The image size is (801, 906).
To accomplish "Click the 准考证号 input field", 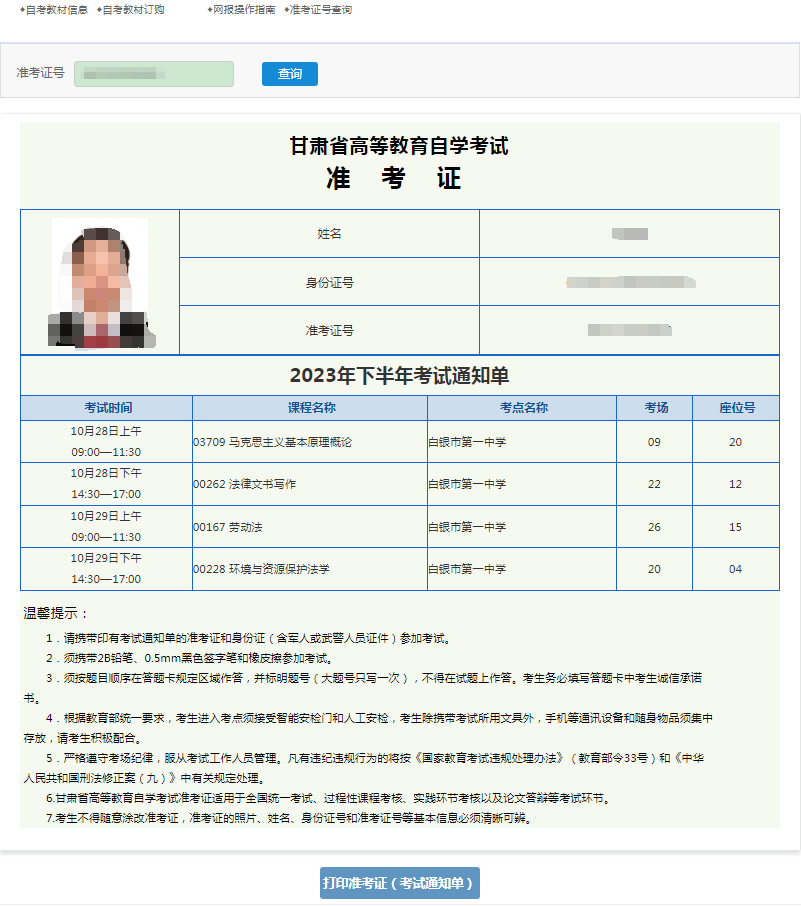I will (x=154, y=74).
